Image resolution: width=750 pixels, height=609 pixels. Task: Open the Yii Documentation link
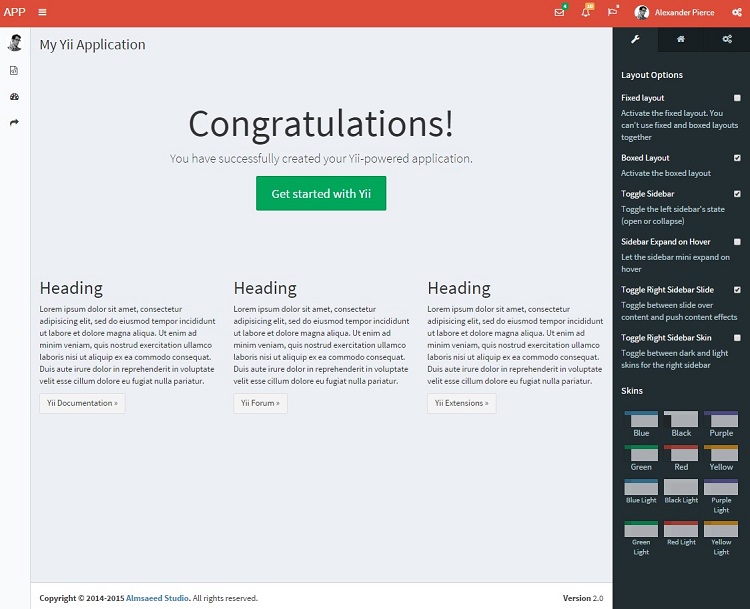point(82,403)
